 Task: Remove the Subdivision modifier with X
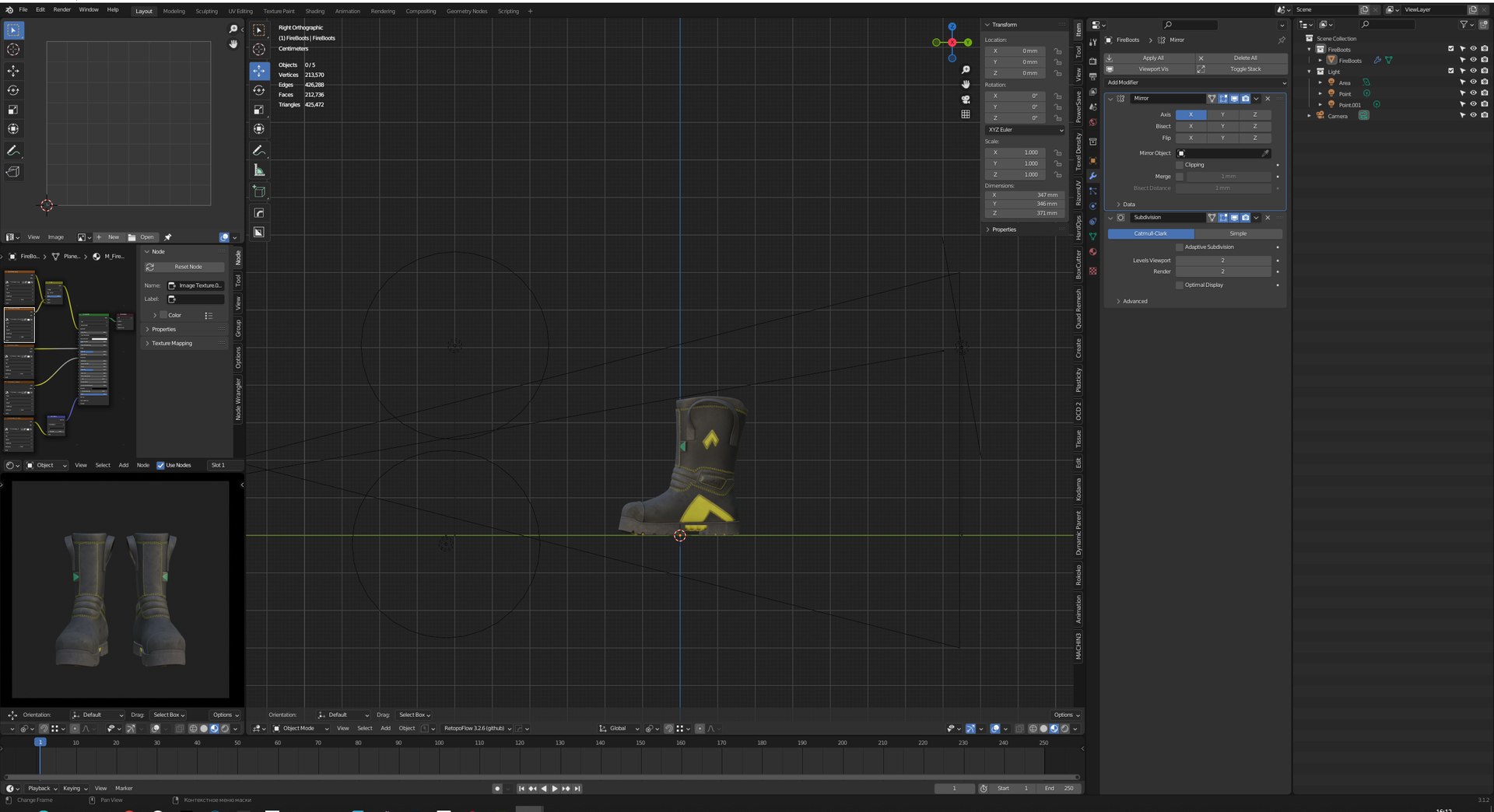tap(1268, 218)
